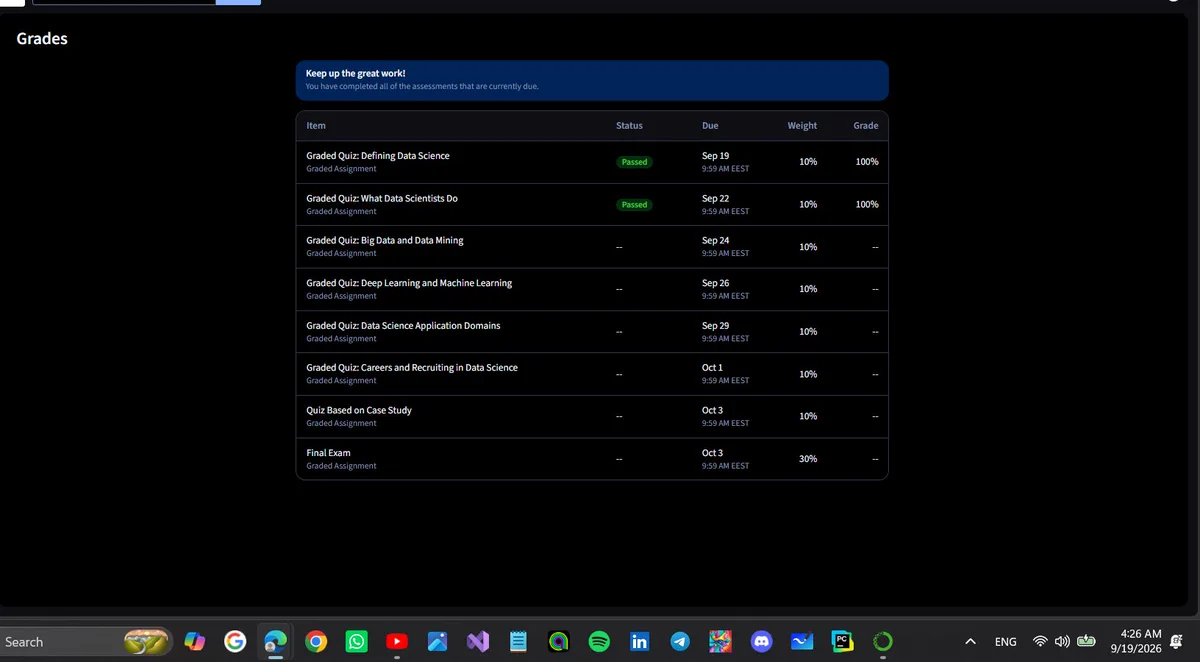Image resolution: width=1200 pixels, height=662 pixels.
Task: Launch Google Chrome from taskbar
Action: pos(316,641)
